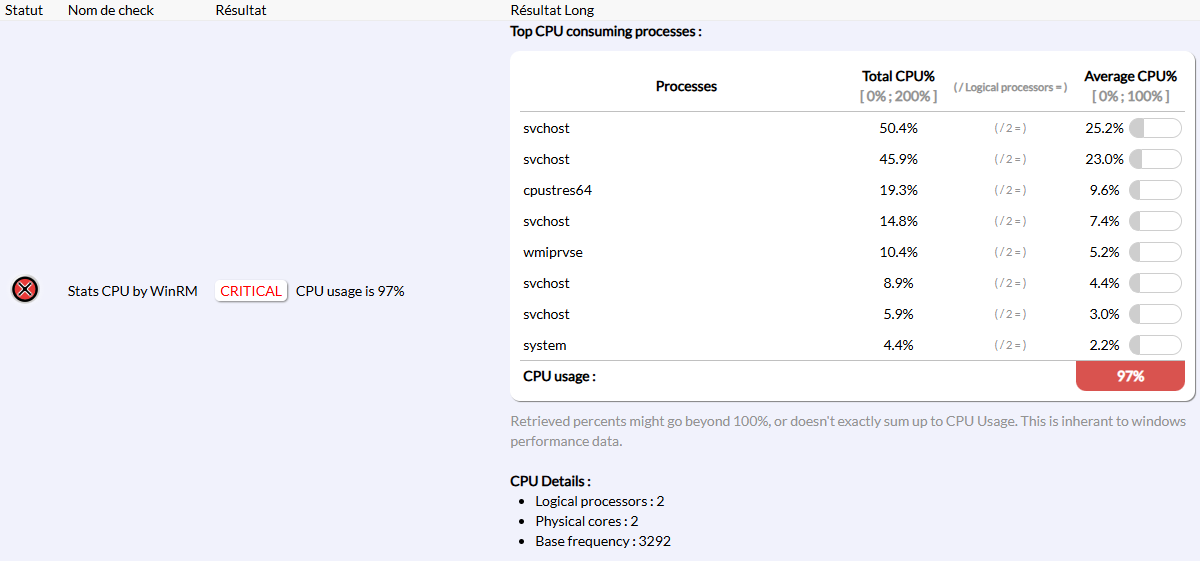Click the Statut column header
The image size is (1200, 561).
click(x=23, y=10)
